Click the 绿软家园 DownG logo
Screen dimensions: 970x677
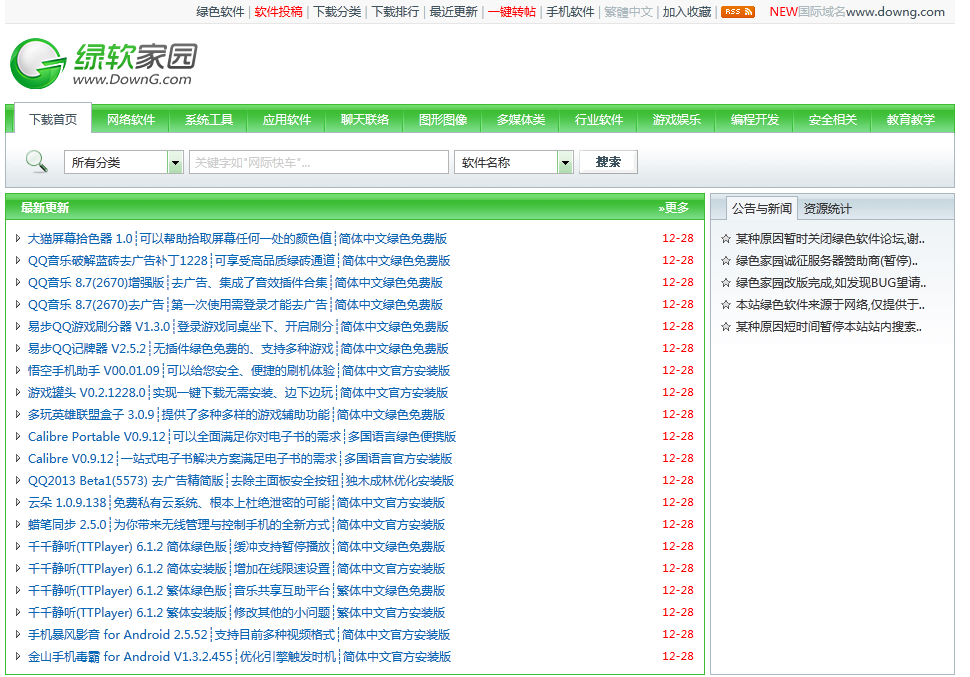(104, 63)
